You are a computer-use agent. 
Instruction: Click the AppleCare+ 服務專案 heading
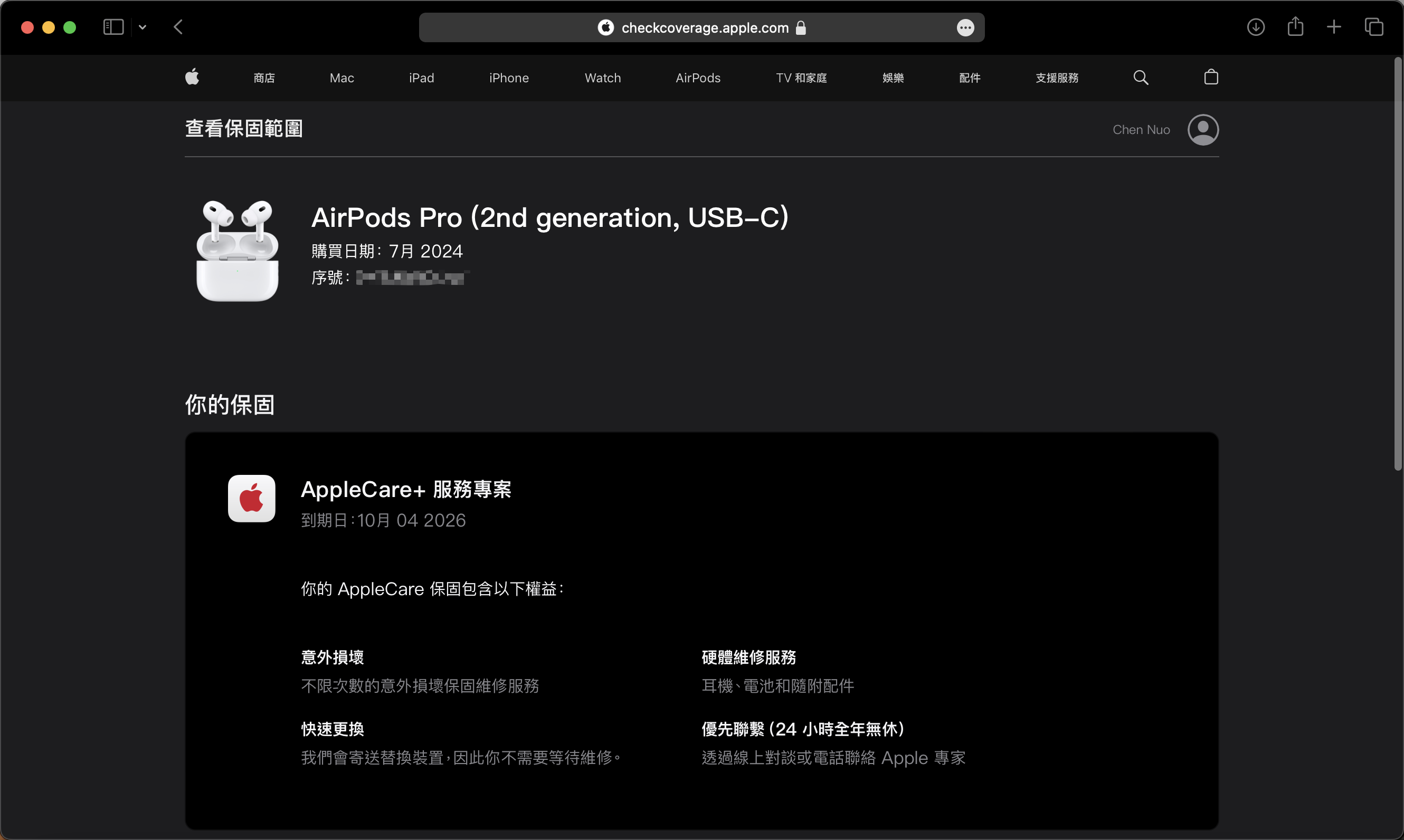point(406,490)
